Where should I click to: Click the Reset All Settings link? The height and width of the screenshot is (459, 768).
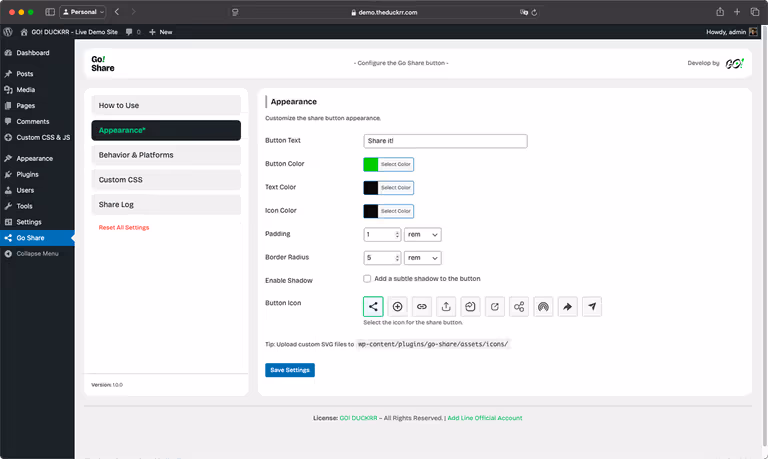(x=124, y=228)
